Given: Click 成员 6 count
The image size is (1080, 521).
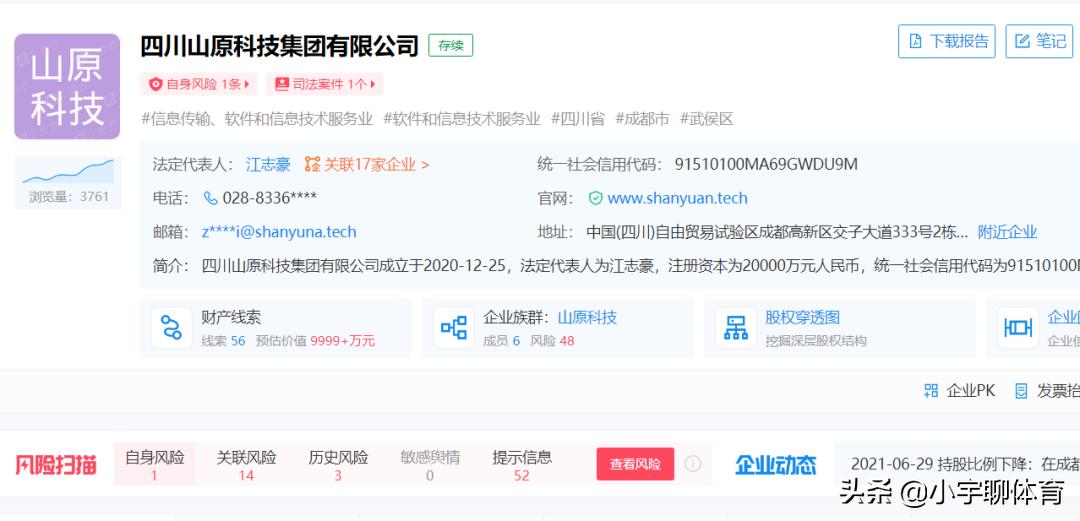Looking at the screenshot, I should tap(501, 340).
